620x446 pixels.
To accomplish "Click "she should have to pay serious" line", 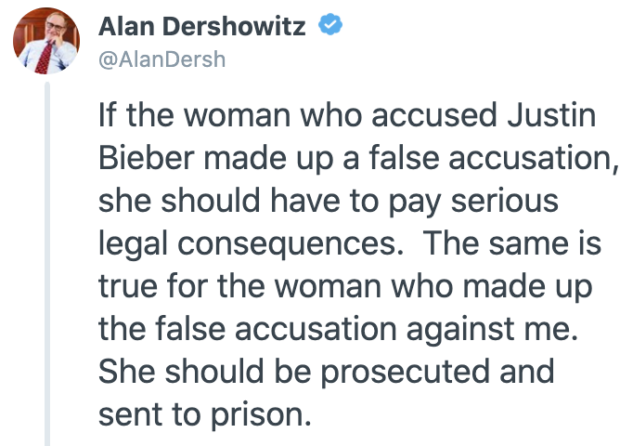I will click(x=329, y=202).
